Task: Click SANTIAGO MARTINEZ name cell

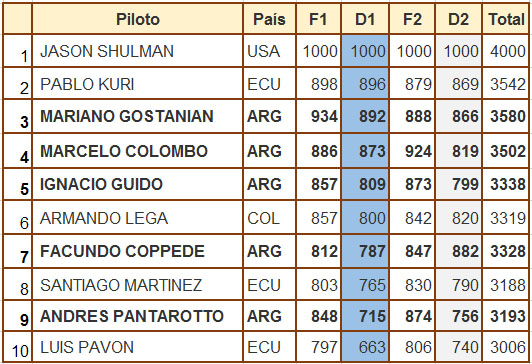Action: (x=137, y=284)
